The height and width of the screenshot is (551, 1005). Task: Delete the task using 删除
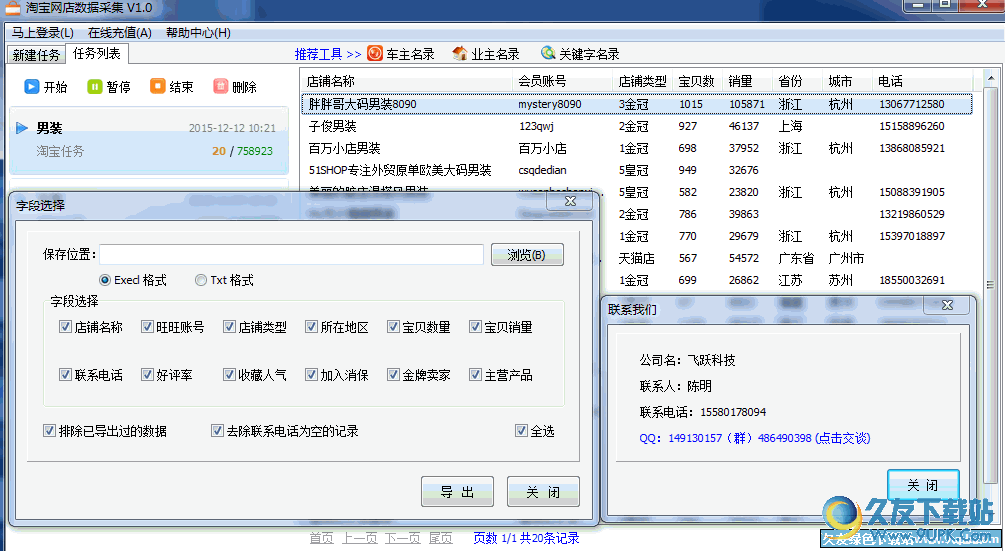220,86
